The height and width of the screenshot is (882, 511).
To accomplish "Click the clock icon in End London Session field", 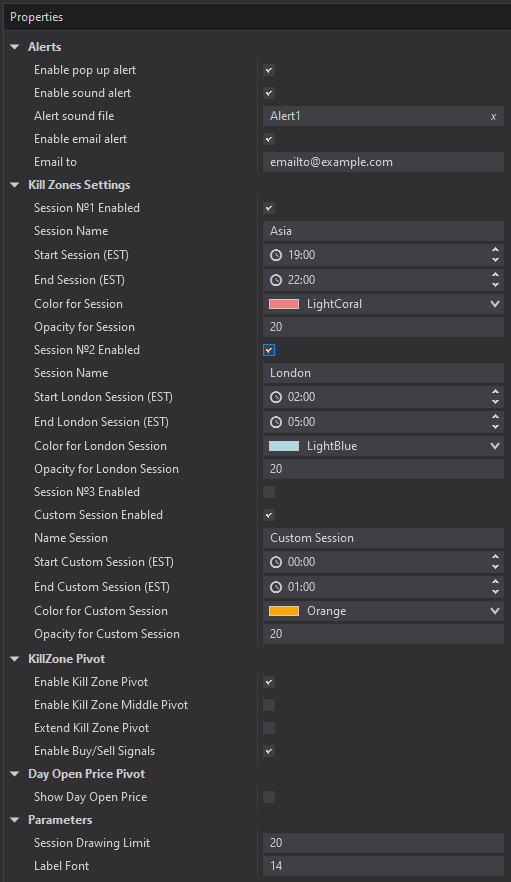I will click(276, 422).
